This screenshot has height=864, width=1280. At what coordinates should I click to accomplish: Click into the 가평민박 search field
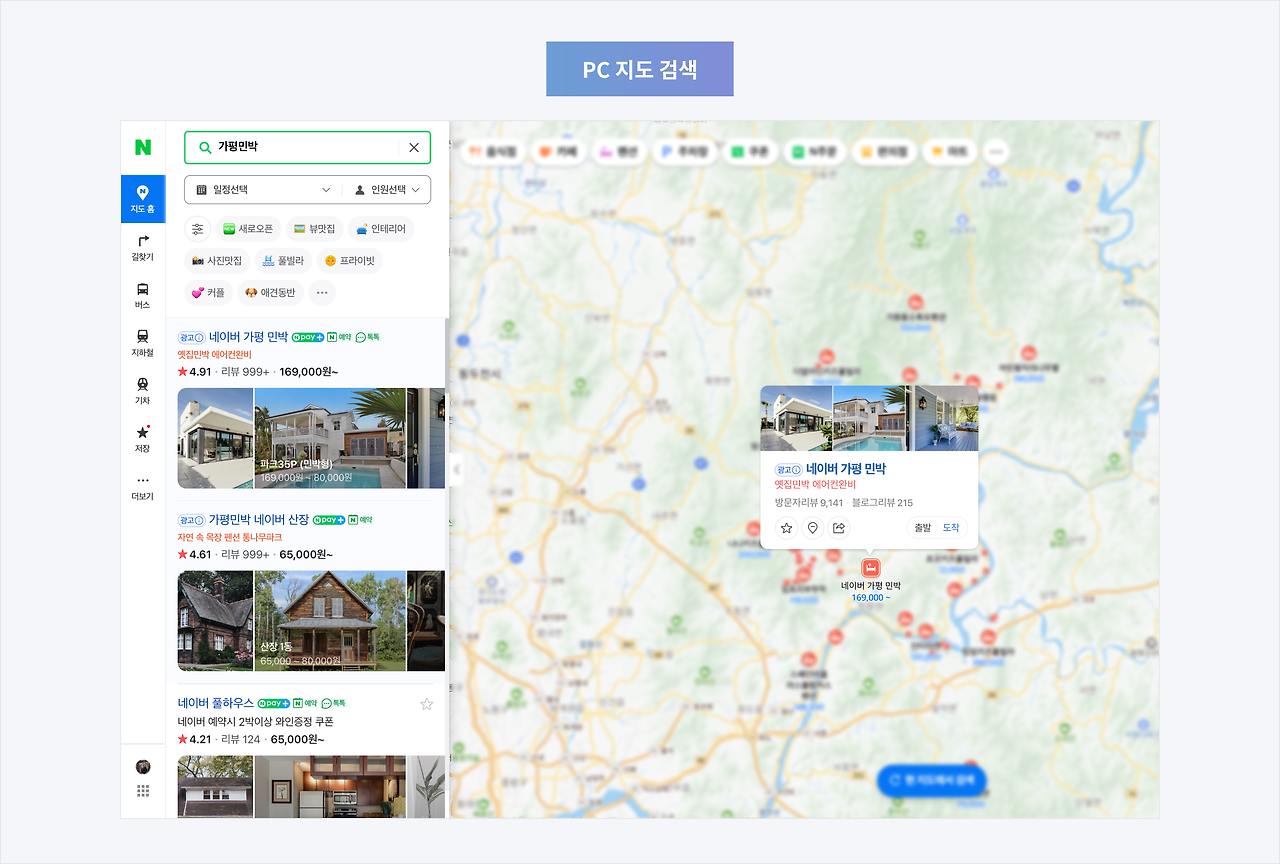pos(307,147)
